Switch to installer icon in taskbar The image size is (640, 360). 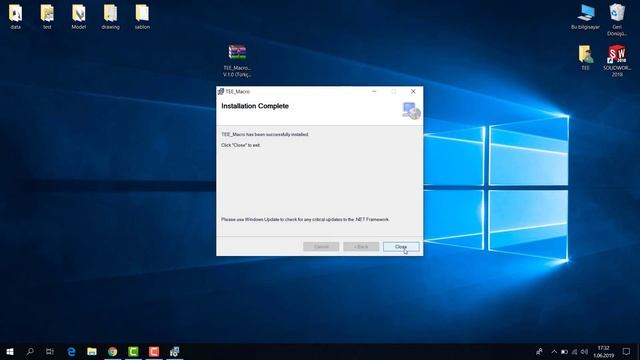coord(175,351)
